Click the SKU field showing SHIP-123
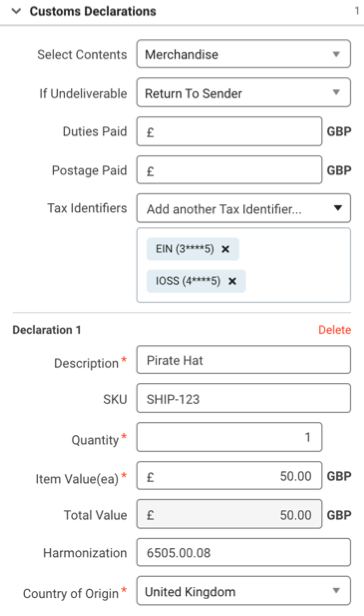This screenshot has width=364, height=616. click(243, 398)
